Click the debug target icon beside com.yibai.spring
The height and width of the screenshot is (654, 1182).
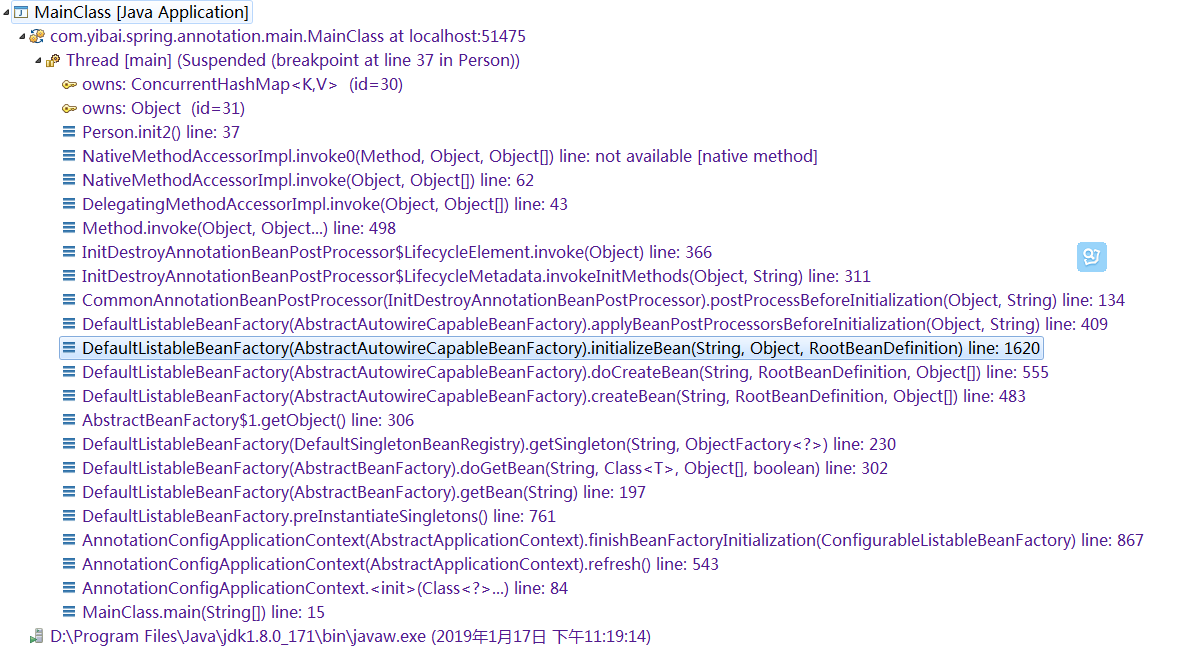[37, 36]
